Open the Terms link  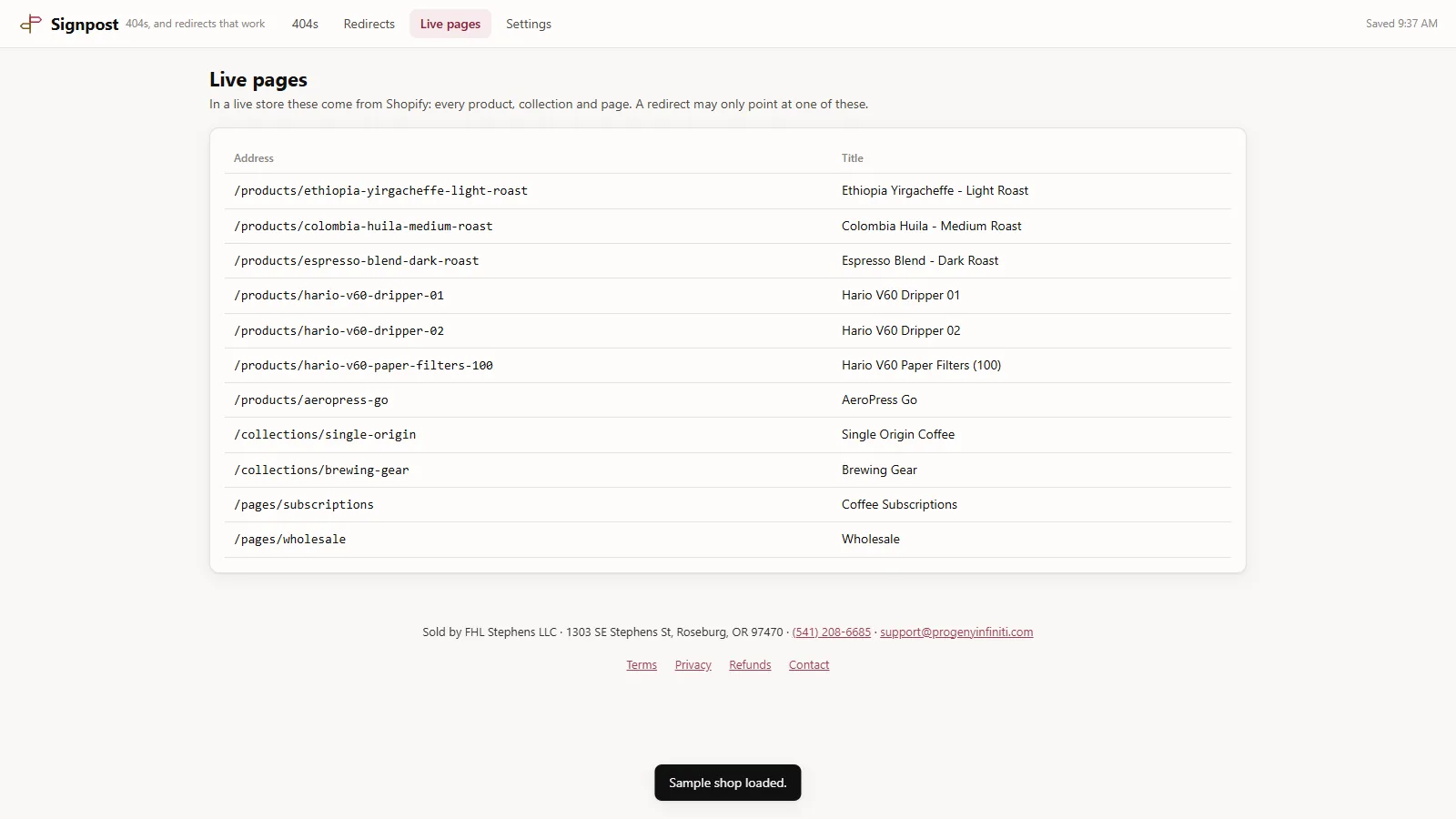pyautogui.click(x=642, y=665)
